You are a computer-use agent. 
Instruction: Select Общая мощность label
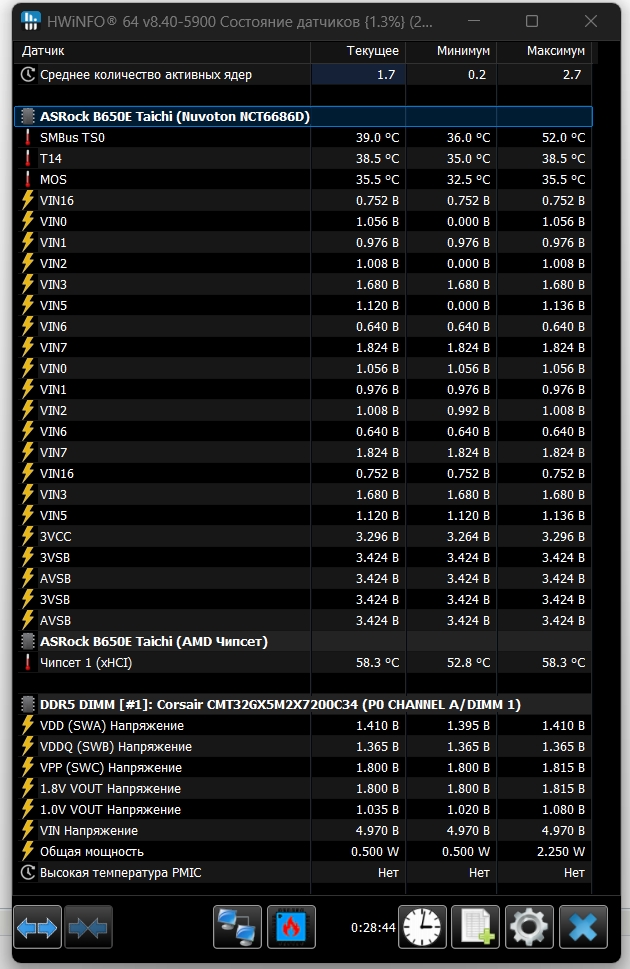click(92, 852)
